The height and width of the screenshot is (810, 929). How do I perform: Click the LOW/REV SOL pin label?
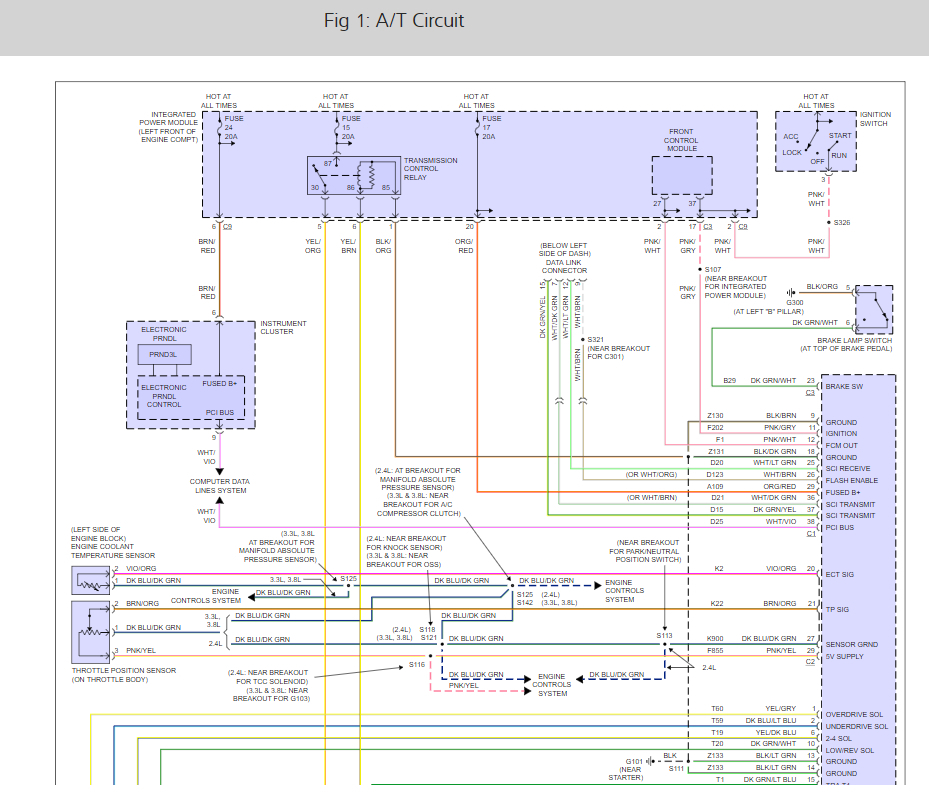850,750
